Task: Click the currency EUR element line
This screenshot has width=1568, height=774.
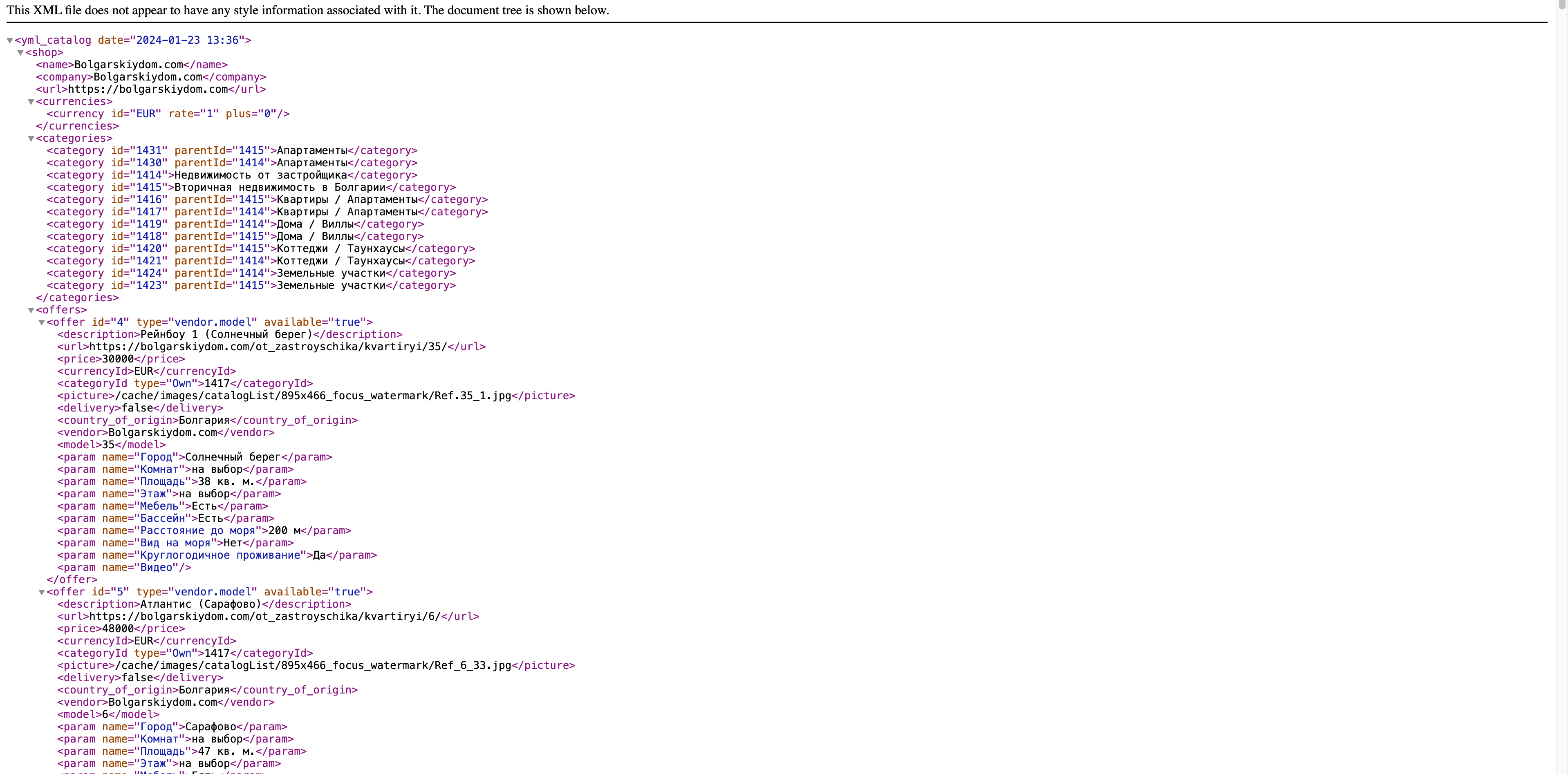Action: coord(168,114)
